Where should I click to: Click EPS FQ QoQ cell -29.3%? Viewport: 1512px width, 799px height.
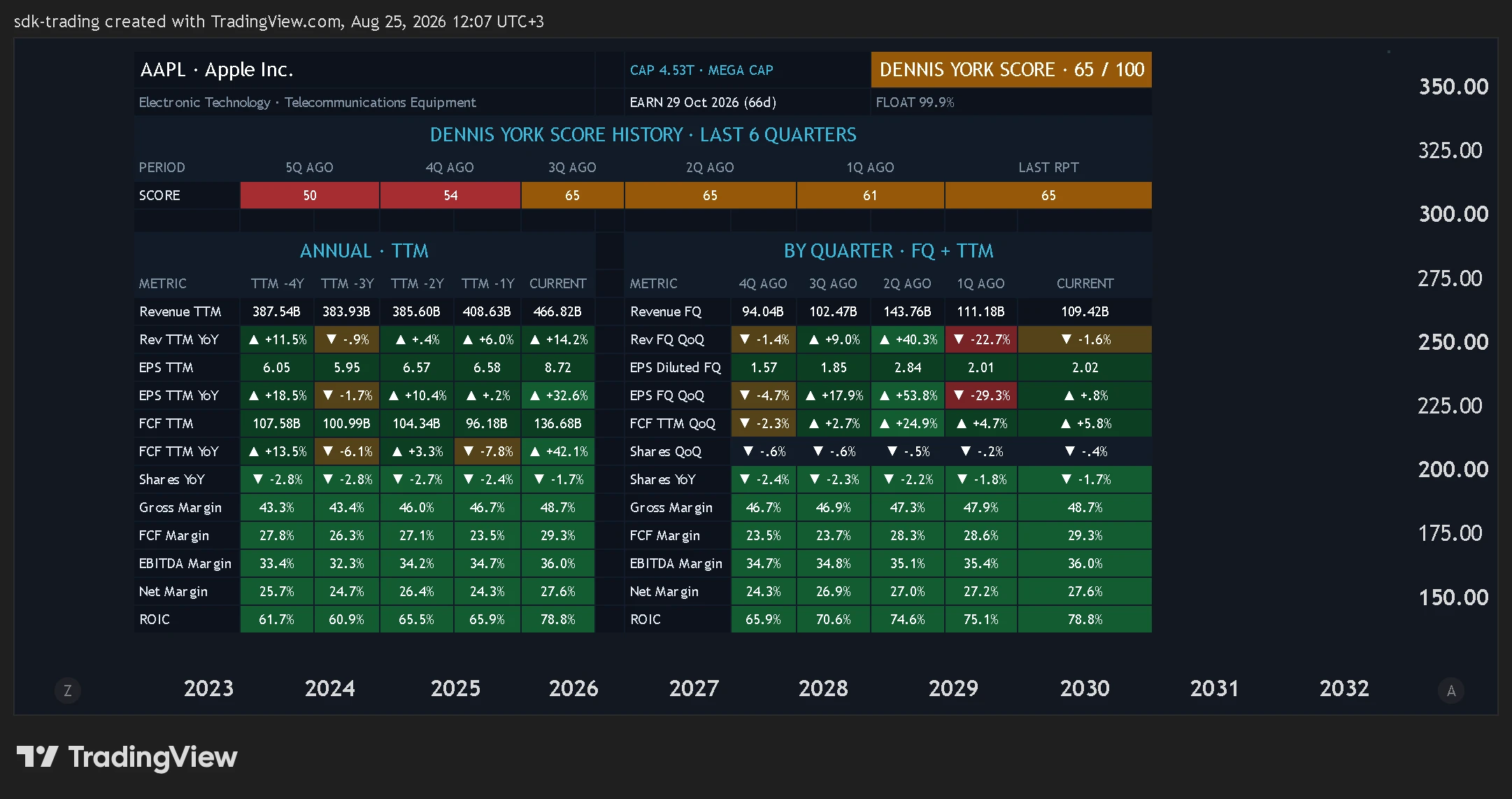[981, 395]
